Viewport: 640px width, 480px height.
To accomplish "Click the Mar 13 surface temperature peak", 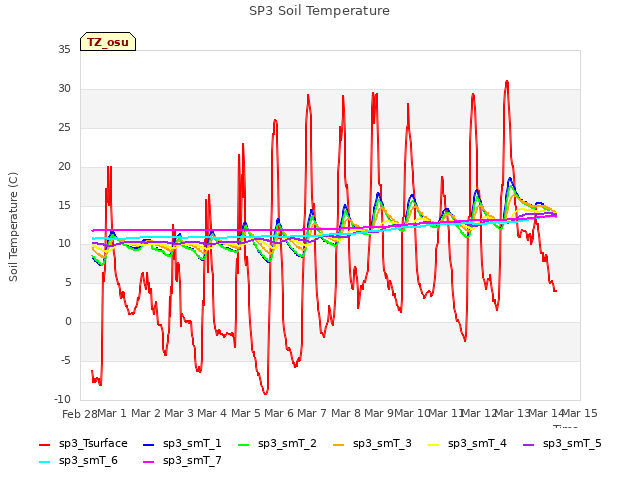I will (x=507, y=82).
